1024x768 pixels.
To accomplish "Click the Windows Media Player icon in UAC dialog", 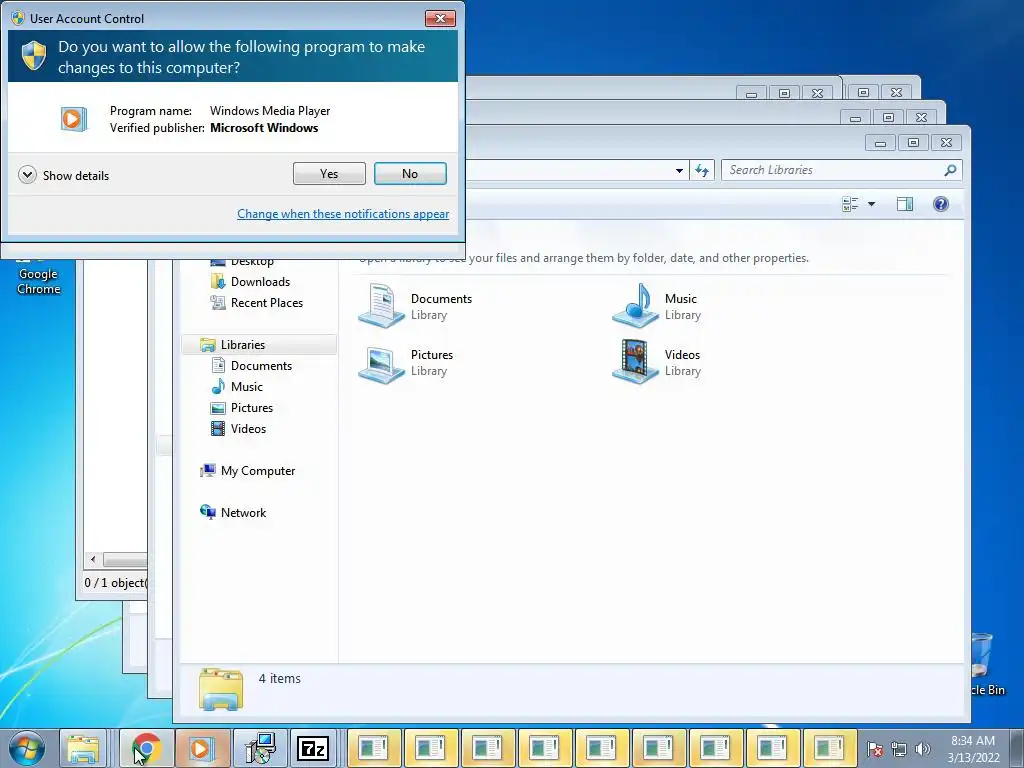I will [73, 119].
